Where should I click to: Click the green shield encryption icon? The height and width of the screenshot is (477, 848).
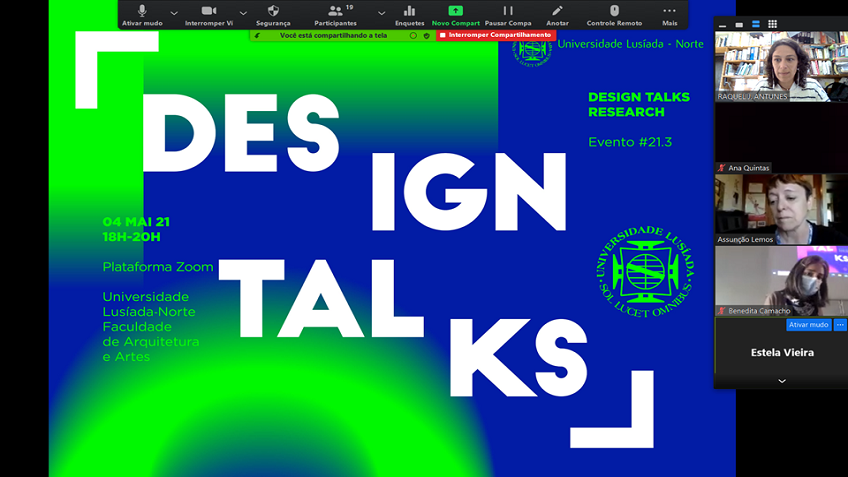(427, 36)
